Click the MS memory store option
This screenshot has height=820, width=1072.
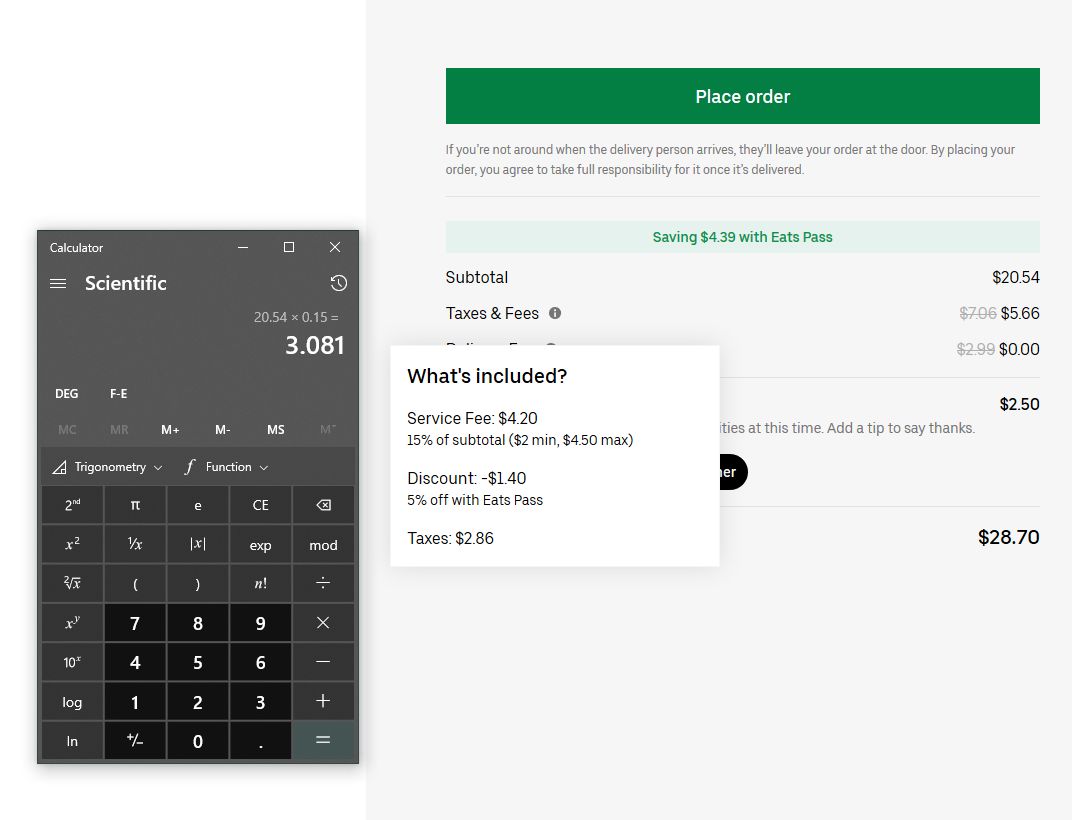click(x=275, y=430)
